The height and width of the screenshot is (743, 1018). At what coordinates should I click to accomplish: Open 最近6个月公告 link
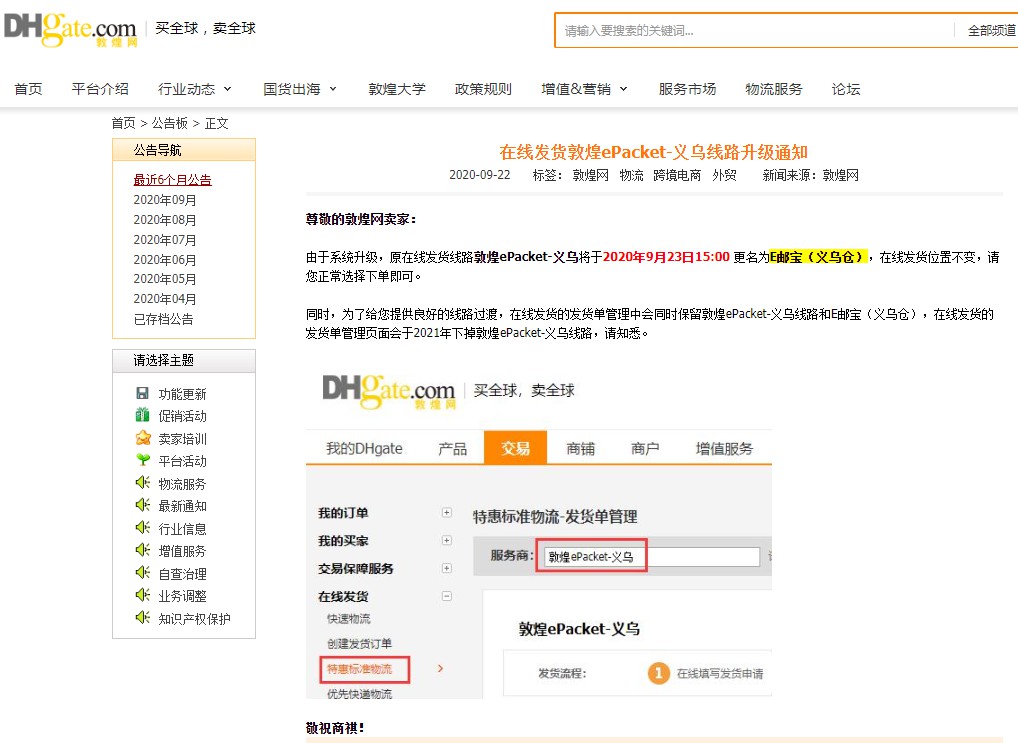point(173,180)
